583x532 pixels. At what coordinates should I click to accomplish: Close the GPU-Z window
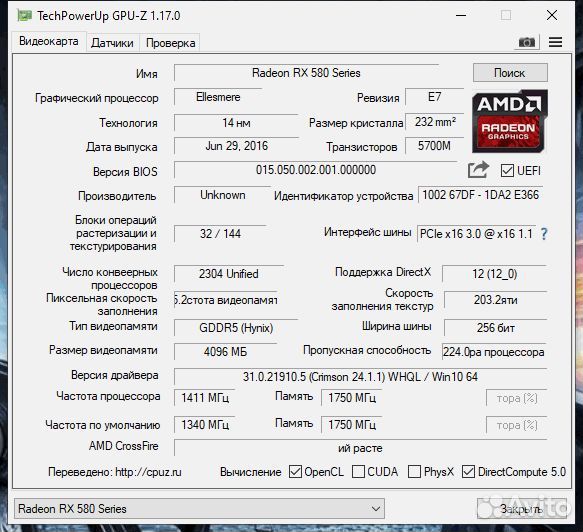pos(552,15)
